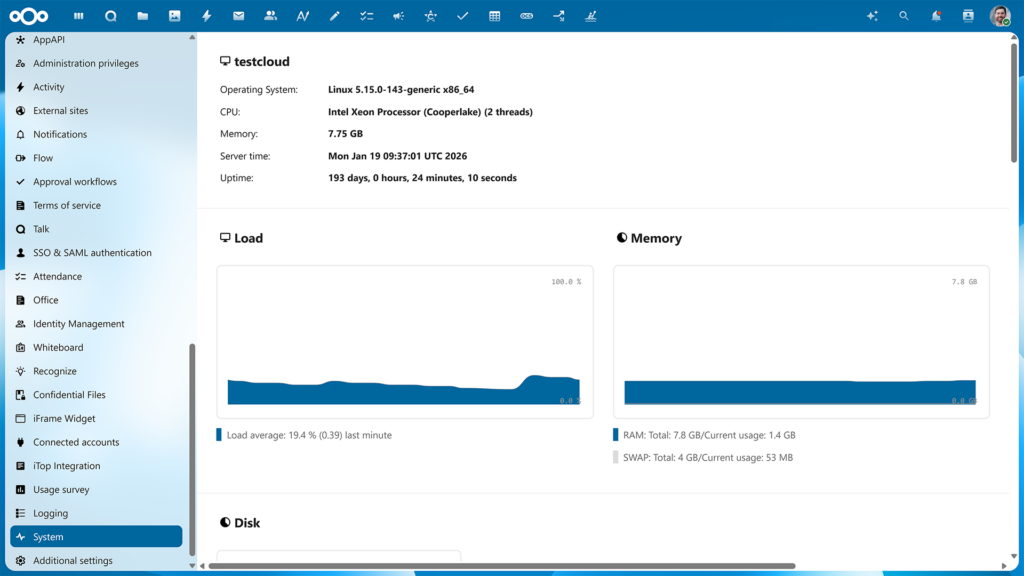The image size is (1024, 576).
Task: Open the Activity app lightning icon
Action: [207, 15]
